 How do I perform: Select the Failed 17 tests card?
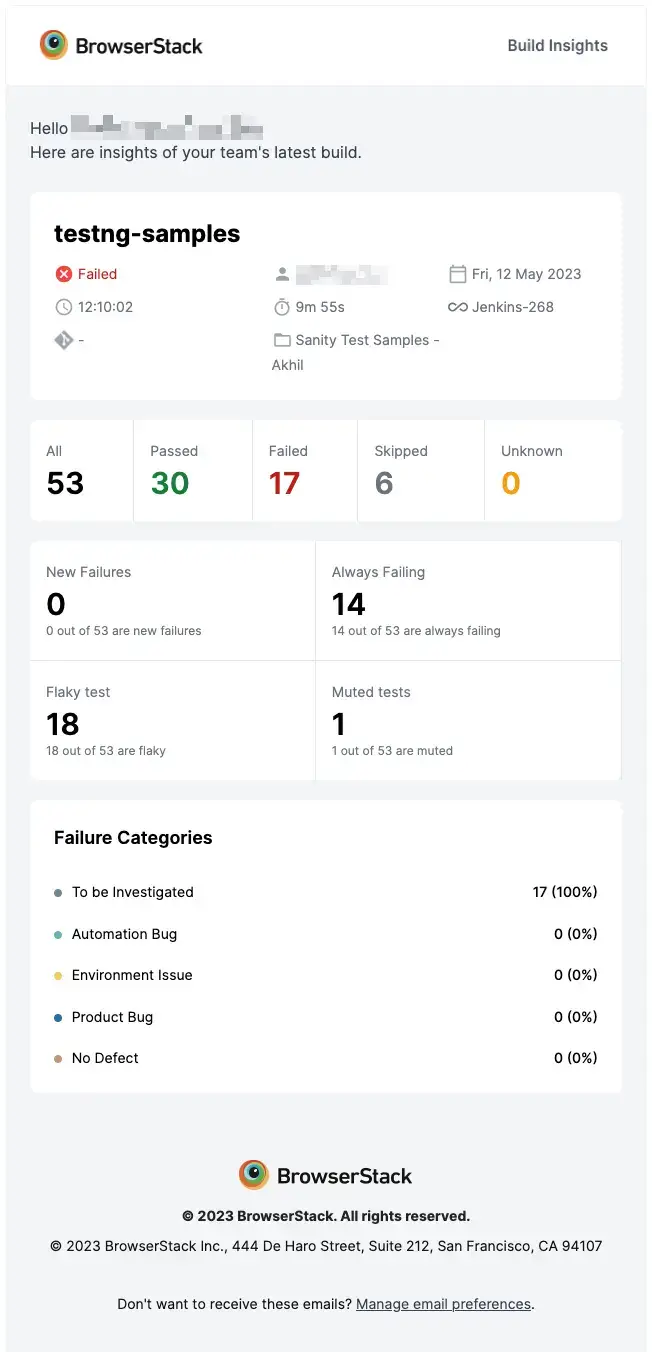coord(305,471)
